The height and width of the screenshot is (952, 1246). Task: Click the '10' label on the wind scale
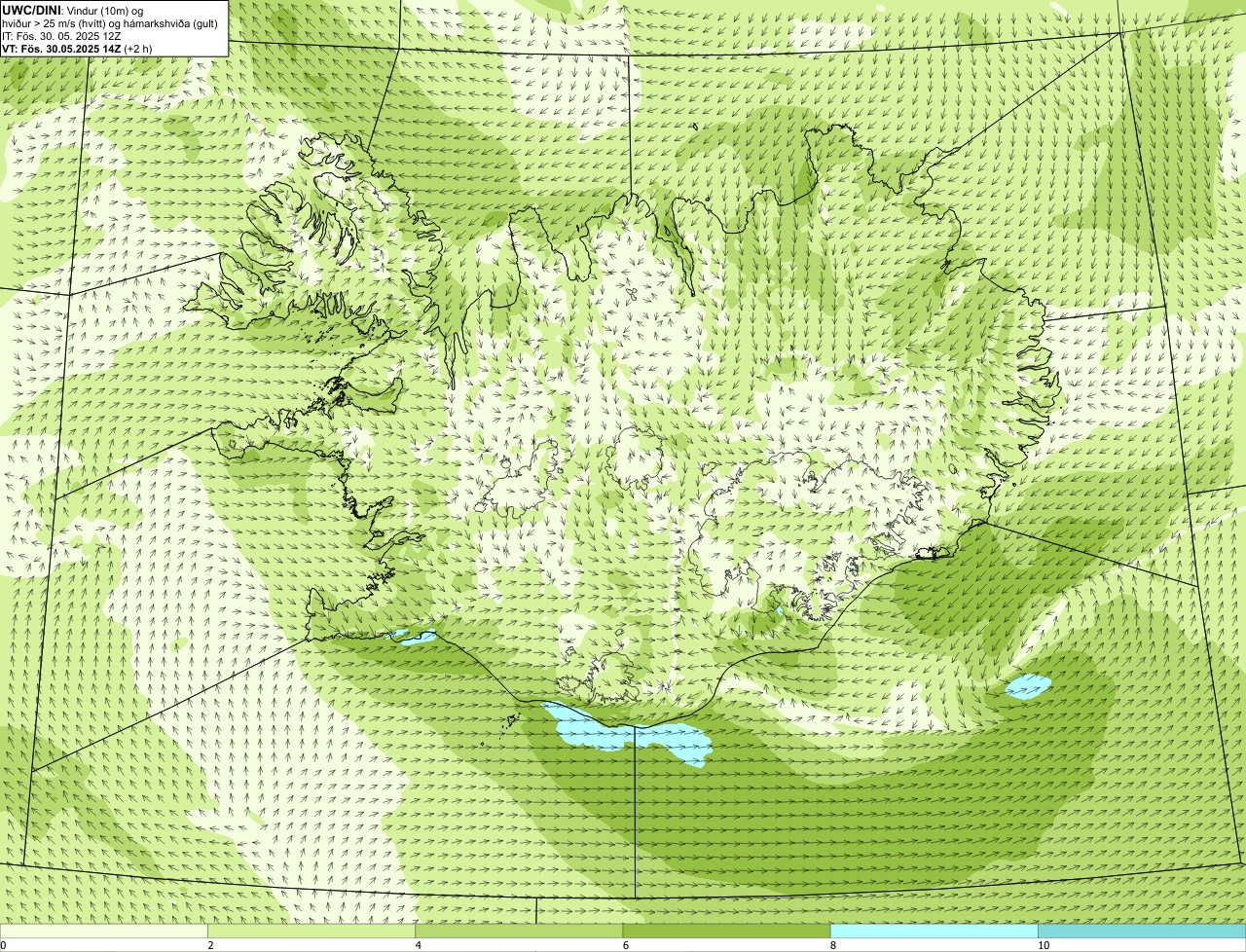[1044, 945]
